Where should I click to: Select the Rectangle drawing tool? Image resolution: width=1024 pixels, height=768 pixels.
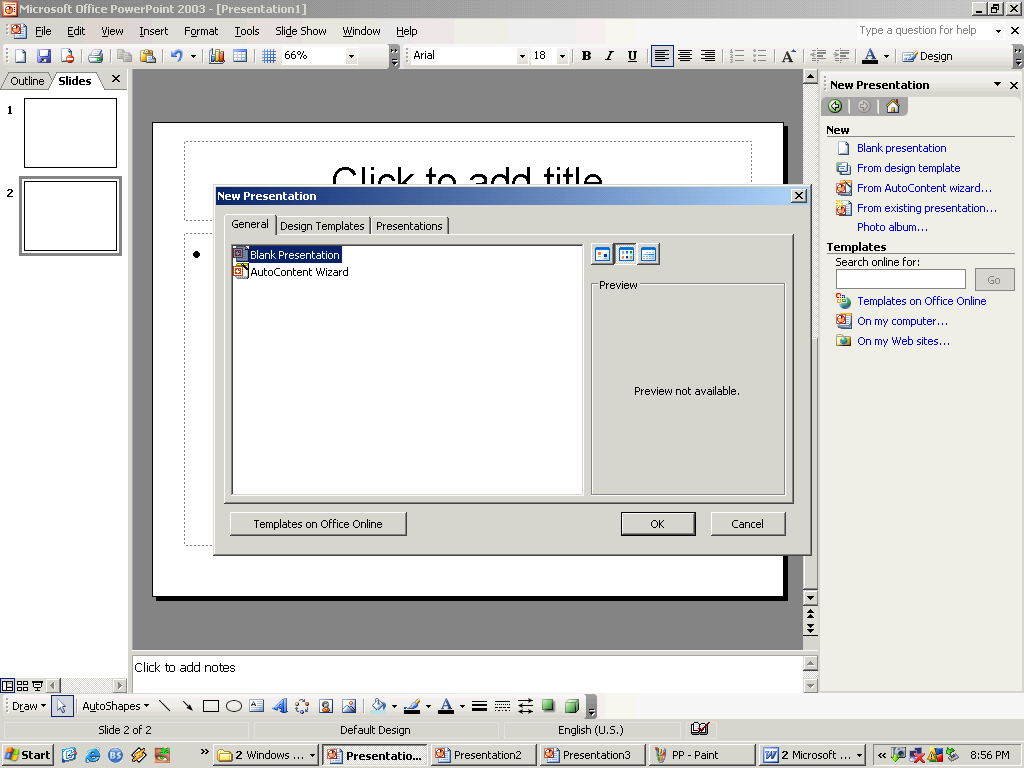[210, 706]
